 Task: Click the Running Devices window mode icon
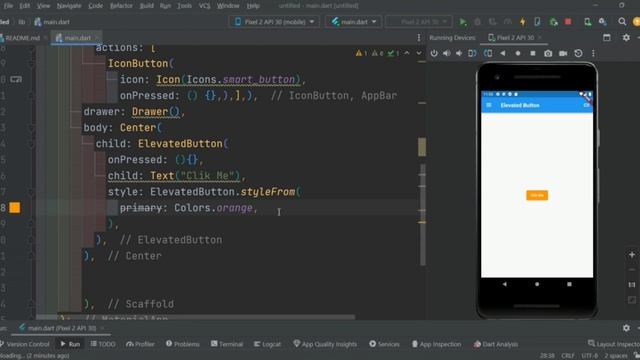point(607,38)
